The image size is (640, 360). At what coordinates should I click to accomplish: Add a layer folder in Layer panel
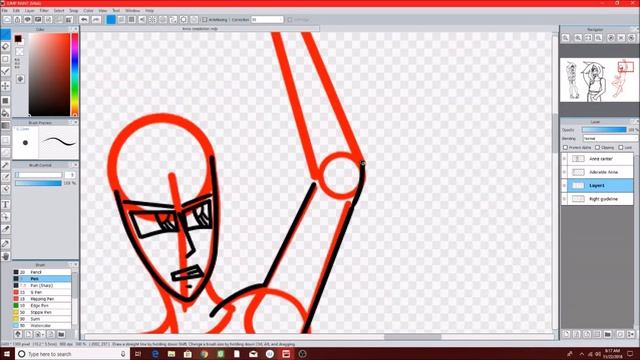pos(608,334)
